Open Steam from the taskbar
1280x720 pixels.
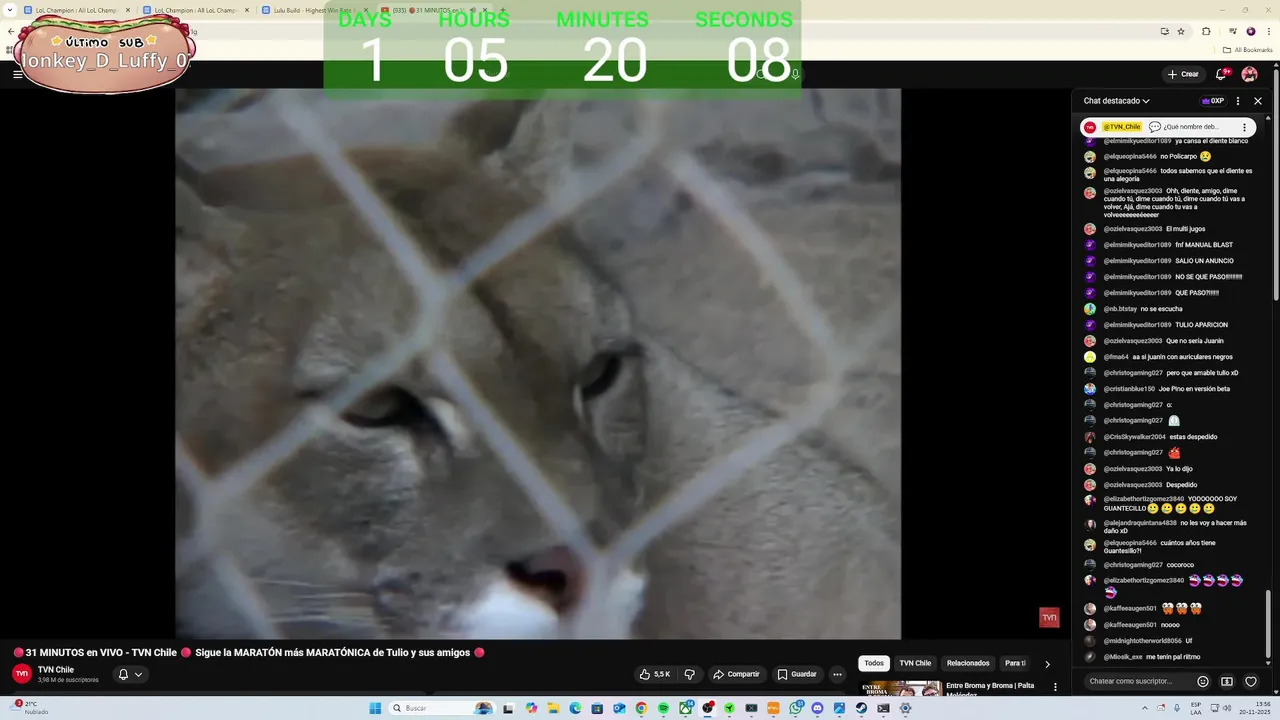tap(861, 708)
